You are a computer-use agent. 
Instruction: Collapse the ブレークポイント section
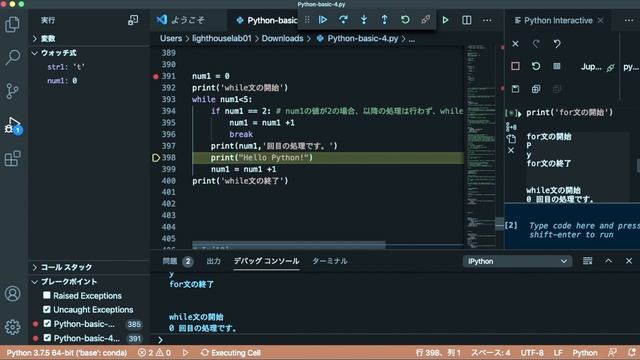(89, 282)
